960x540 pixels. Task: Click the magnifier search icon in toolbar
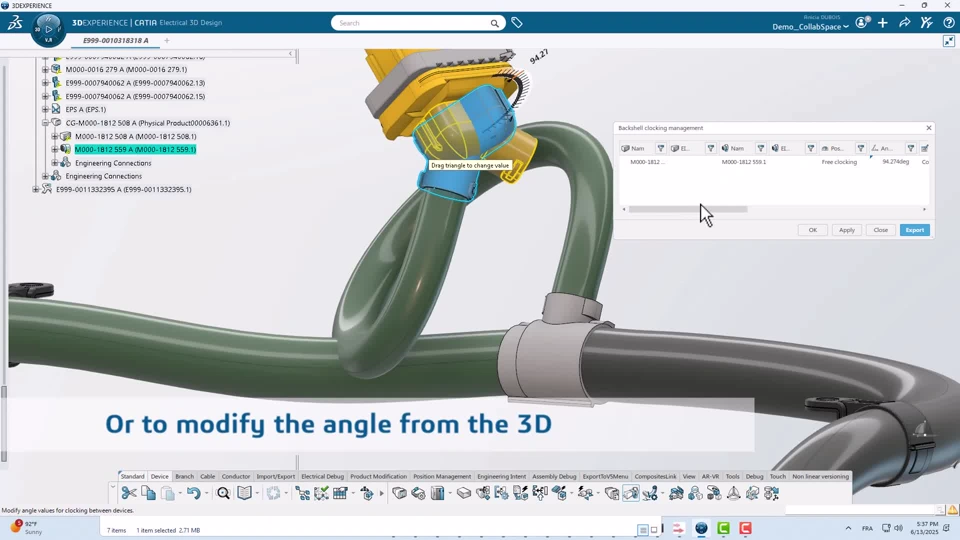coord(223,493)
